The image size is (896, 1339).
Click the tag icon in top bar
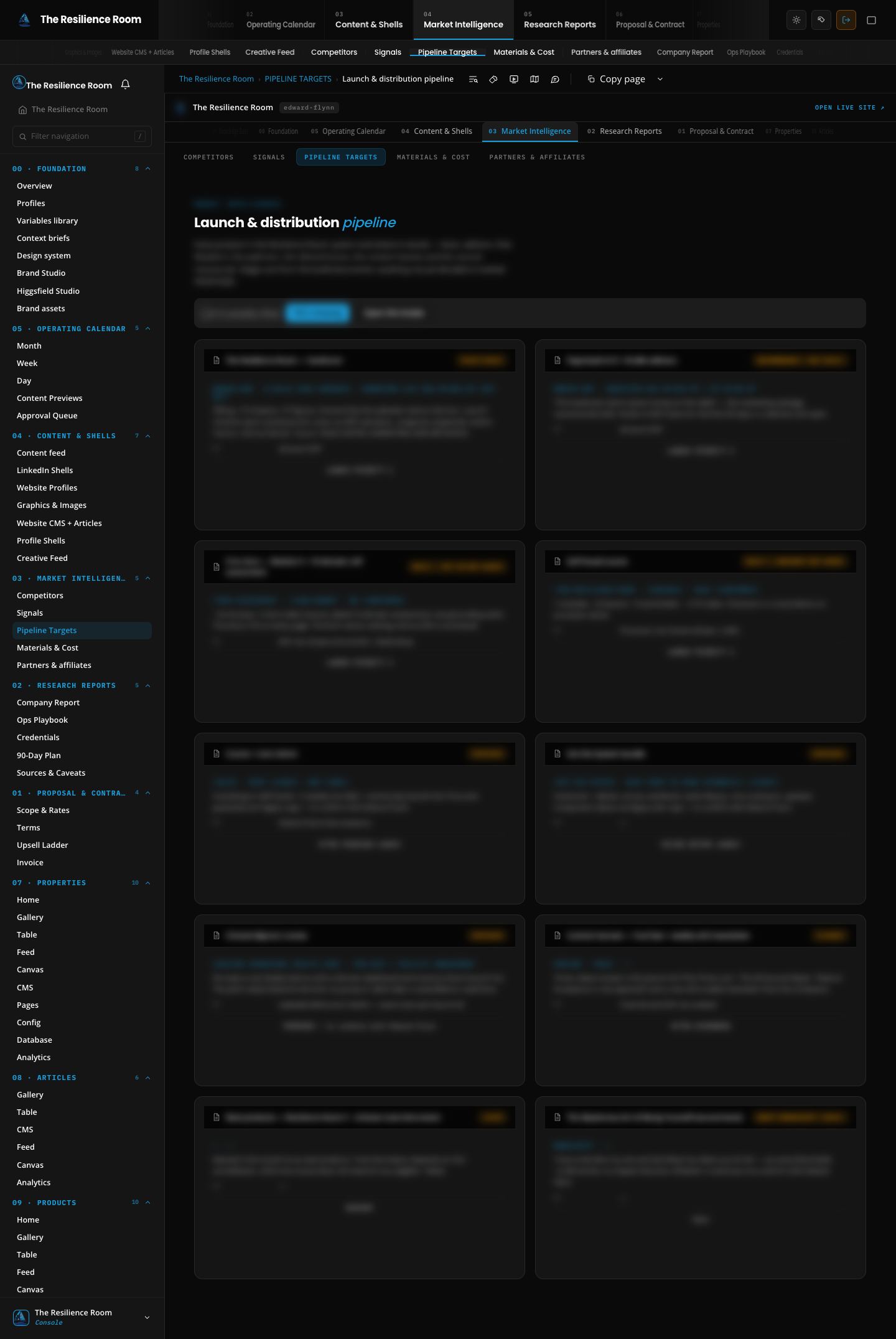click(821, 20)
